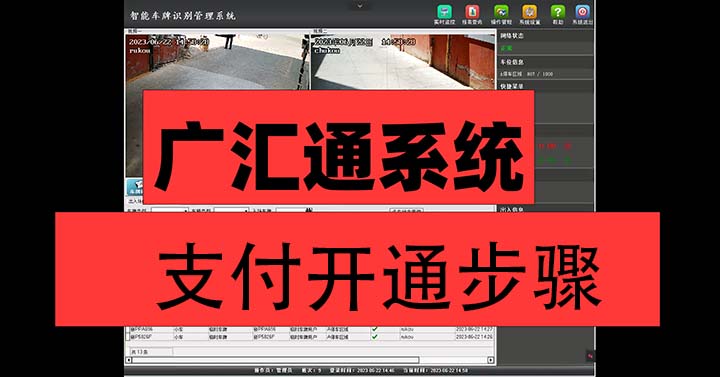Click the green 正常 network status value
Image resolution: width=720 pixels, height=377 pixels.
click(506, 48)
